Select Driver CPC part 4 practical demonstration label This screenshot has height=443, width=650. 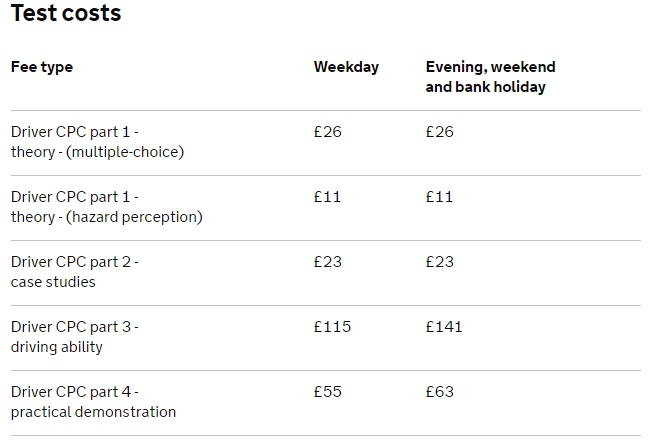[x=93, y=402]
